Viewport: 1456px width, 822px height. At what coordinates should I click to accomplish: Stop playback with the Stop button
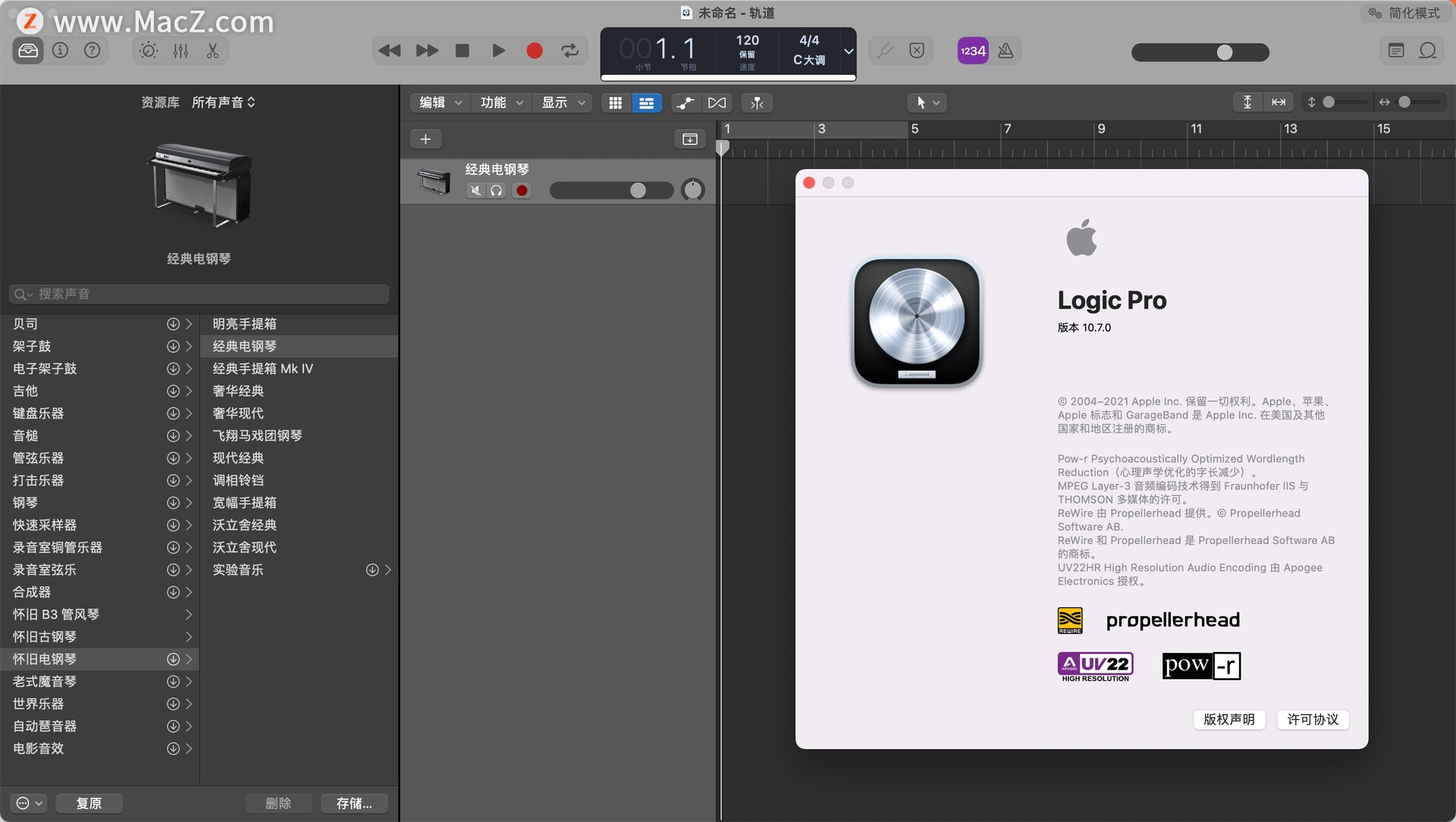[462, 51]
